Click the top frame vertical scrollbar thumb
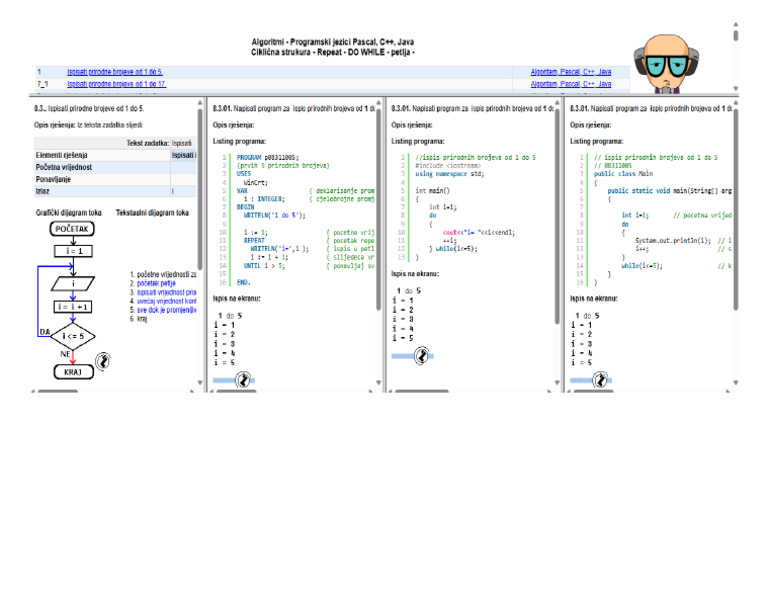Image resolution: width=768 pixels, height=594 pixels. pyautogui.click(x=736, y=35)
